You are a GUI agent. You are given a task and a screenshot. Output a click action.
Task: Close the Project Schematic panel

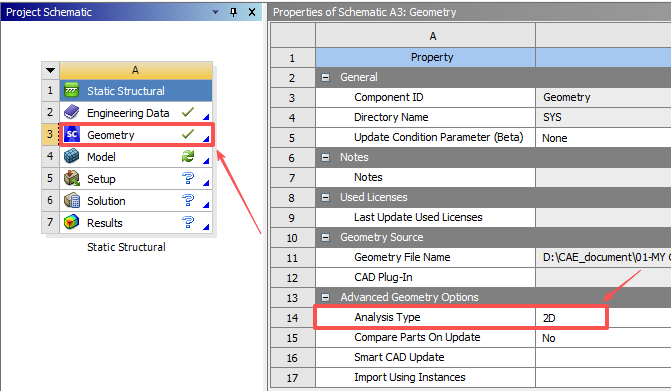click(x=252, y=12)
